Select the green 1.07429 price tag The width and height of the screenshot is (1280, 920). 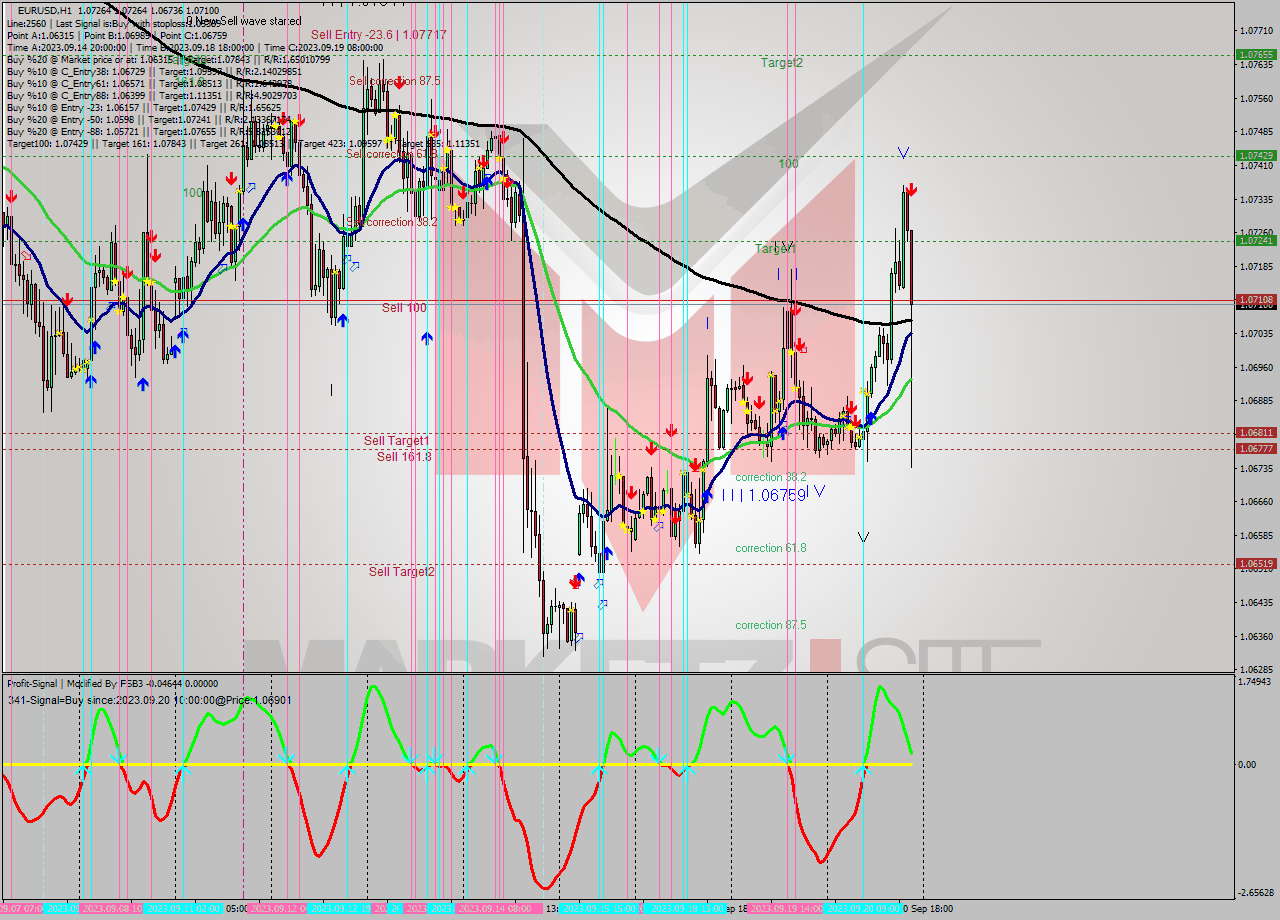(x=1256, y=155)
